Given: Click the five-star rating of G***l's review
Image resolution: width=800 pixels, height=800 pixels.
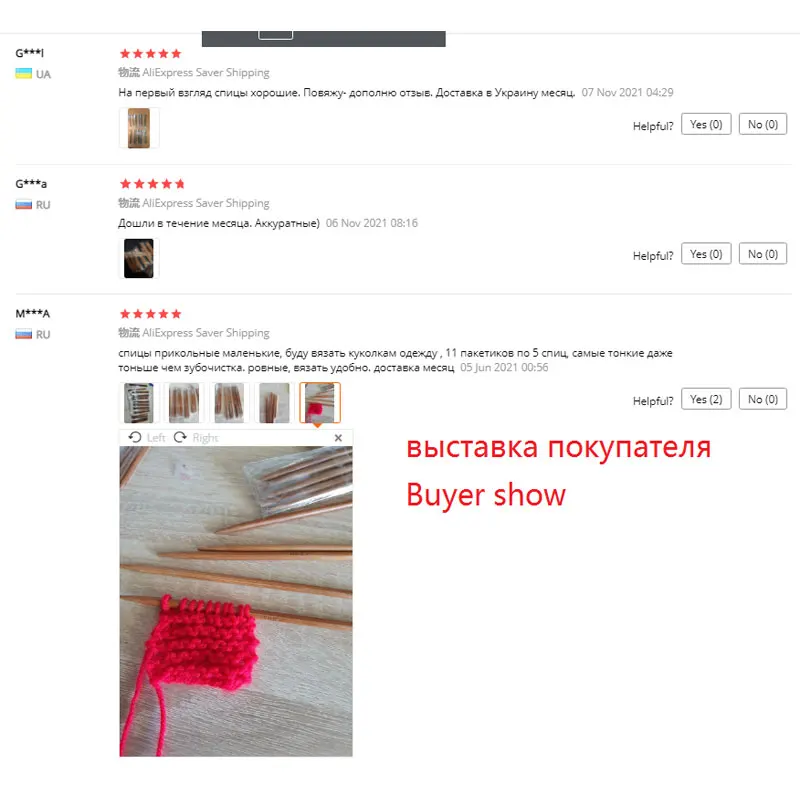Looking at the screenshot, I should click(151, 54).
